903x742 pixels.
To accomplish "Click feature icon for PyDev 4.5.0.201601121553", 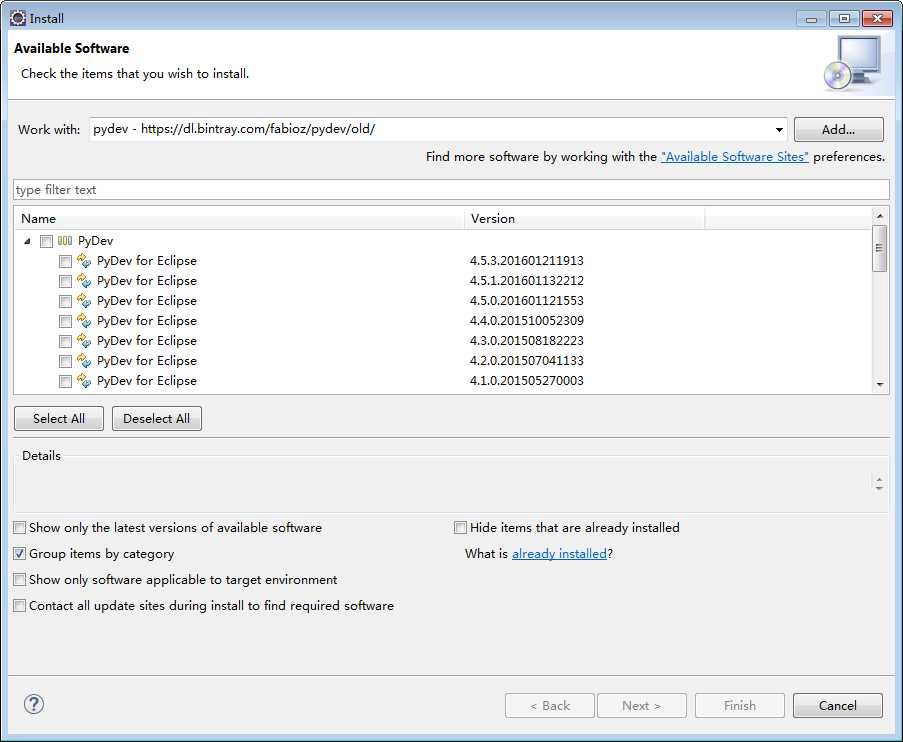I will pyautogui.click(x=84, y=301).
